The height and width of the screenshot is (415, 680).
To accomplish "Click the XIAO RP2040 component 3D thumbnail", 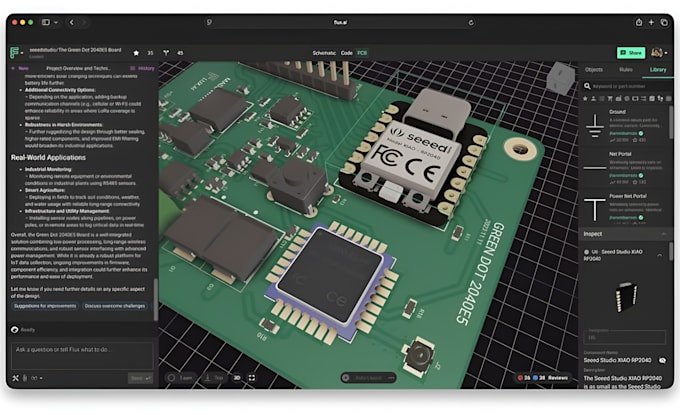I will click(x=625, y=297).
